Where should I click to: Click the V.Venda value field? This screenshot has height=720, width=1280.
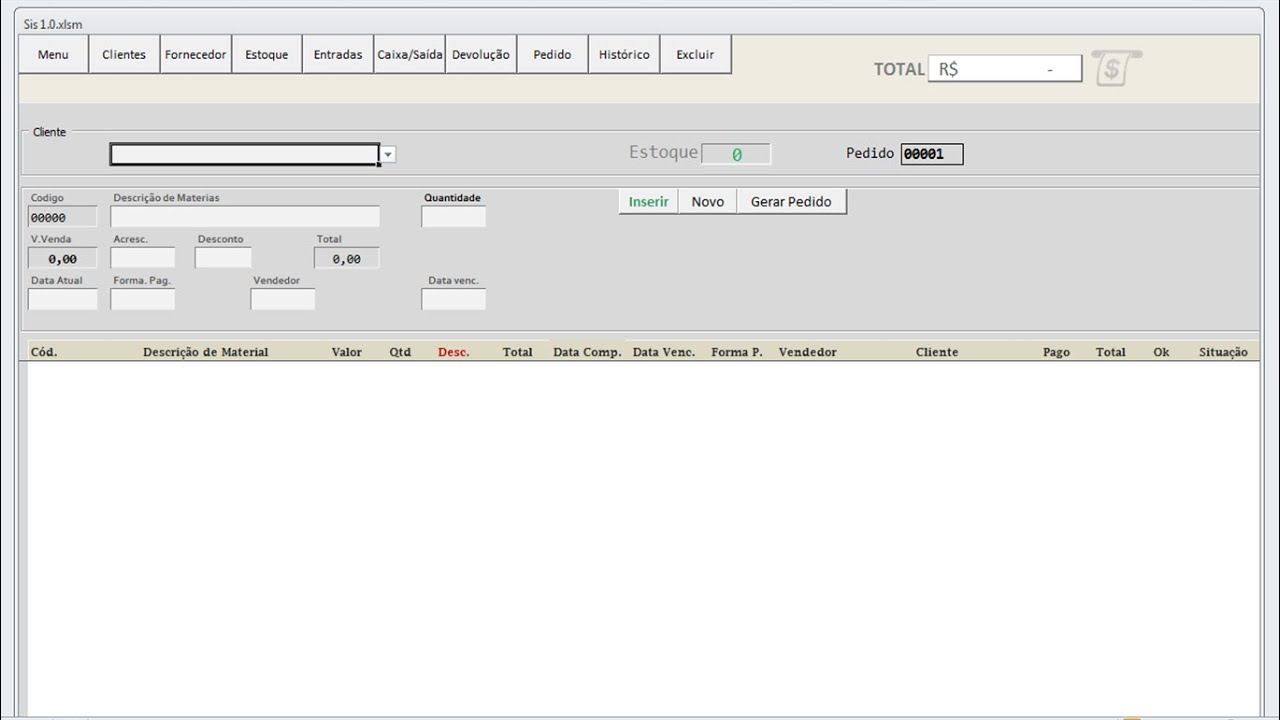coord(63,259)
